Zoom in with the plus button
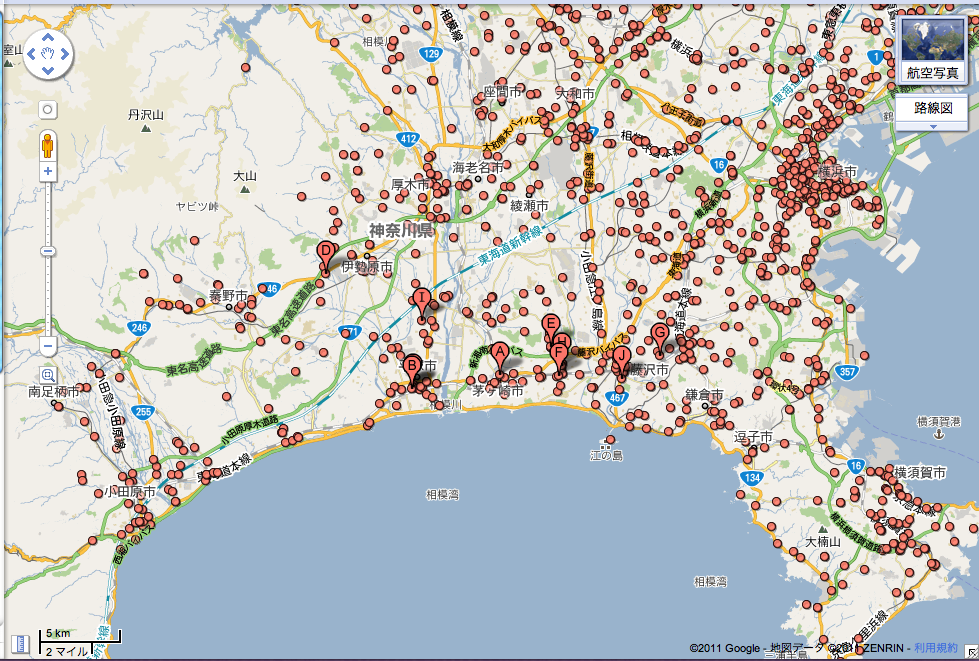The height and width of the screenshot is (661, 979). [48, 172]
